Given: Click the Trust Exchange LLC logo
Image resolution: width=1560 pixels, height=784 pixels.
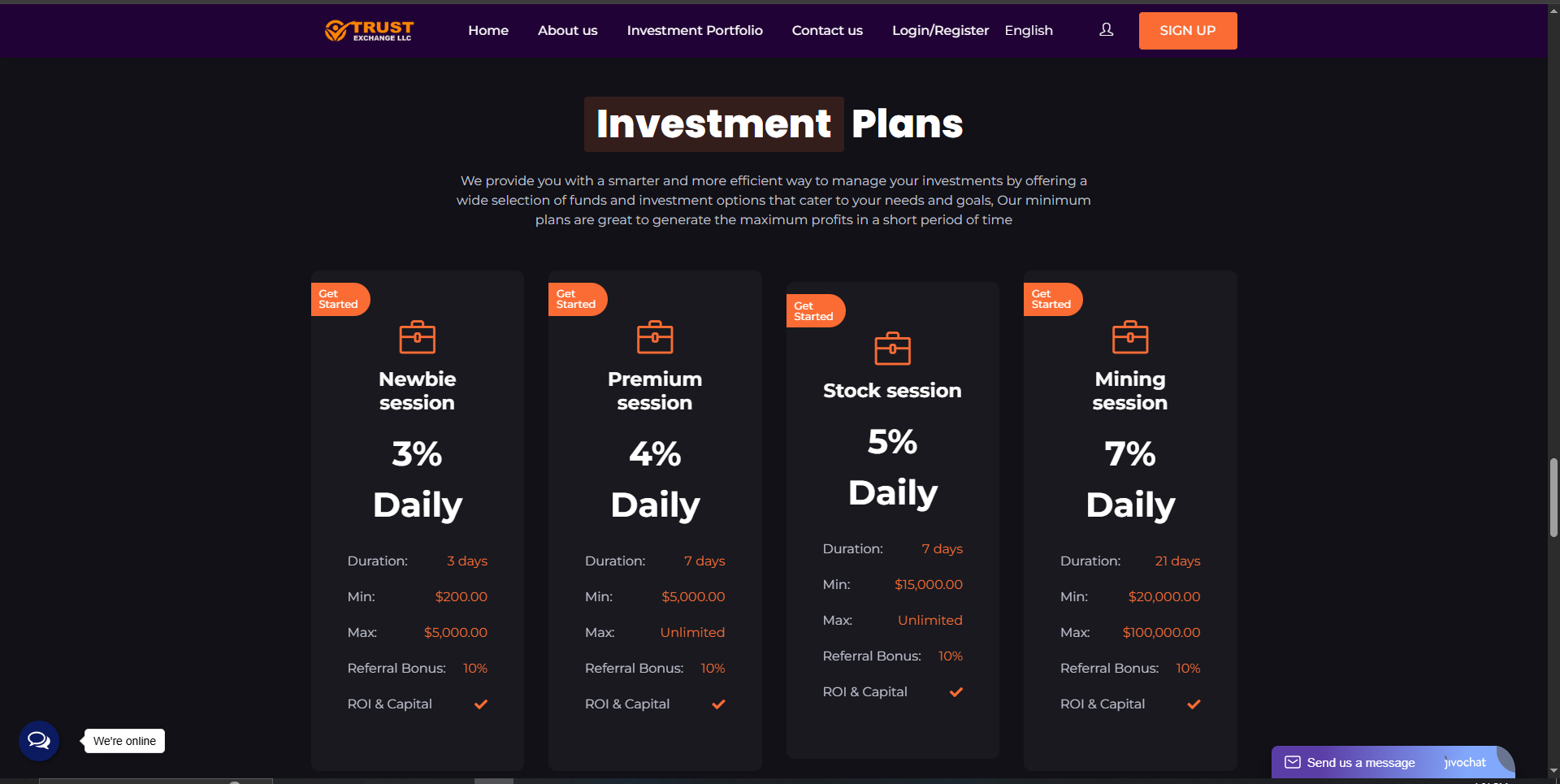Looking at the screenshot, I should pyautogui.click(x=370, y=31).
